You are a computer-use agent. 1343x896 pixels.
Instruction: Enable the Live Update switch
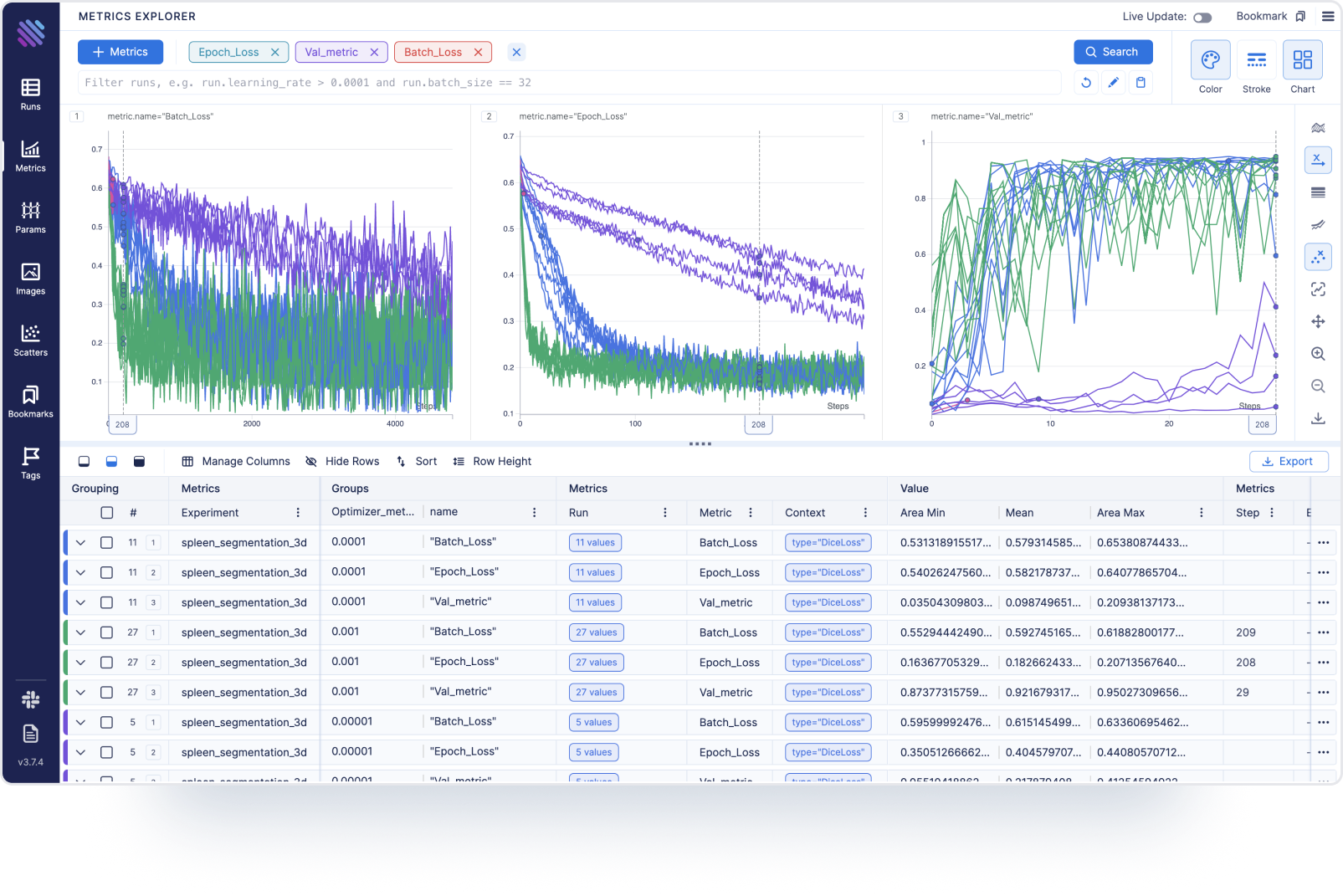click(x=1204, y=17)
